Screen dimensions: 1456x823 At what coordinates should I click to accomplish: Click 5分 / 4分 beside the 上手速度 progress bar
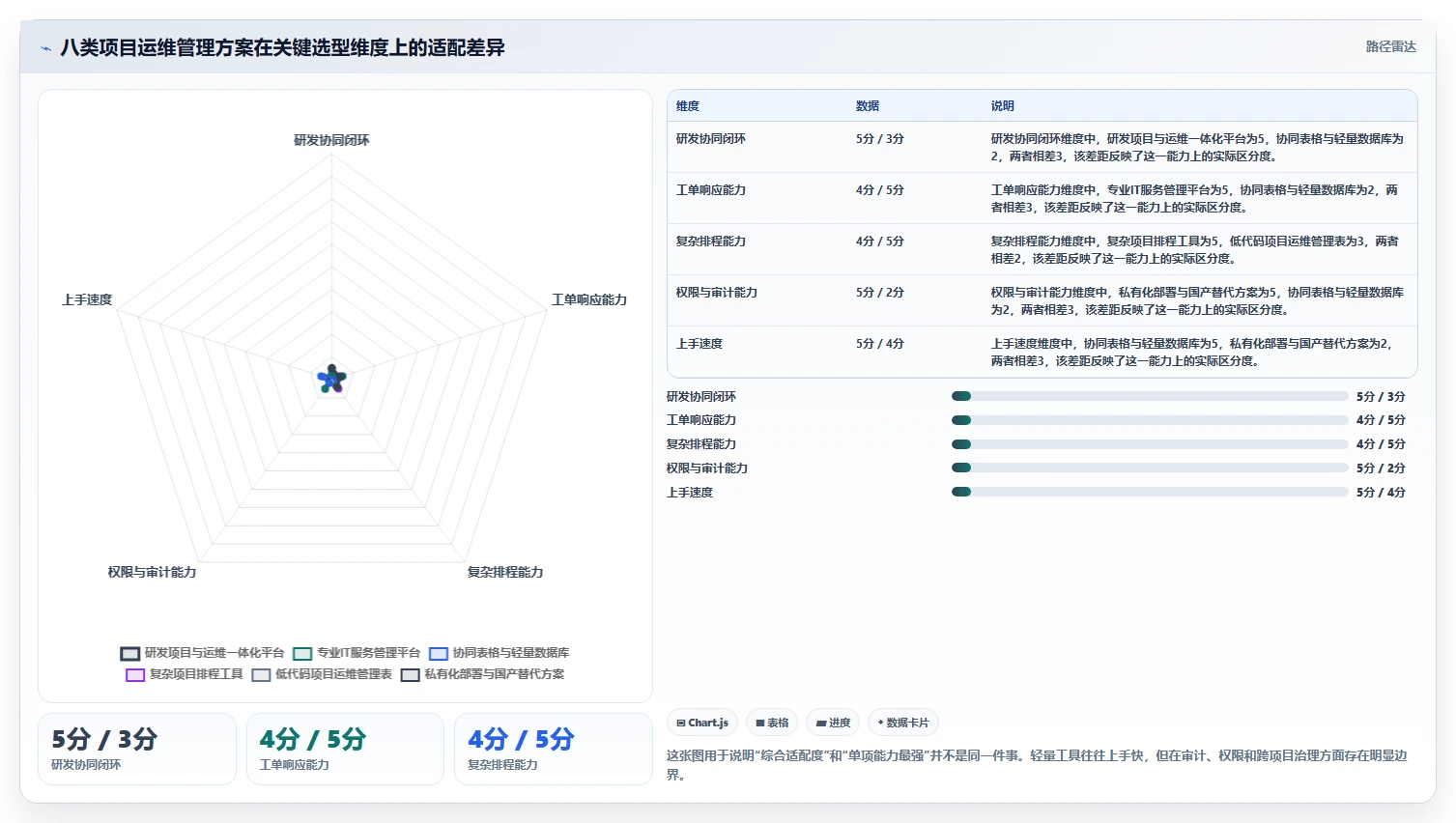(1381, 493)
